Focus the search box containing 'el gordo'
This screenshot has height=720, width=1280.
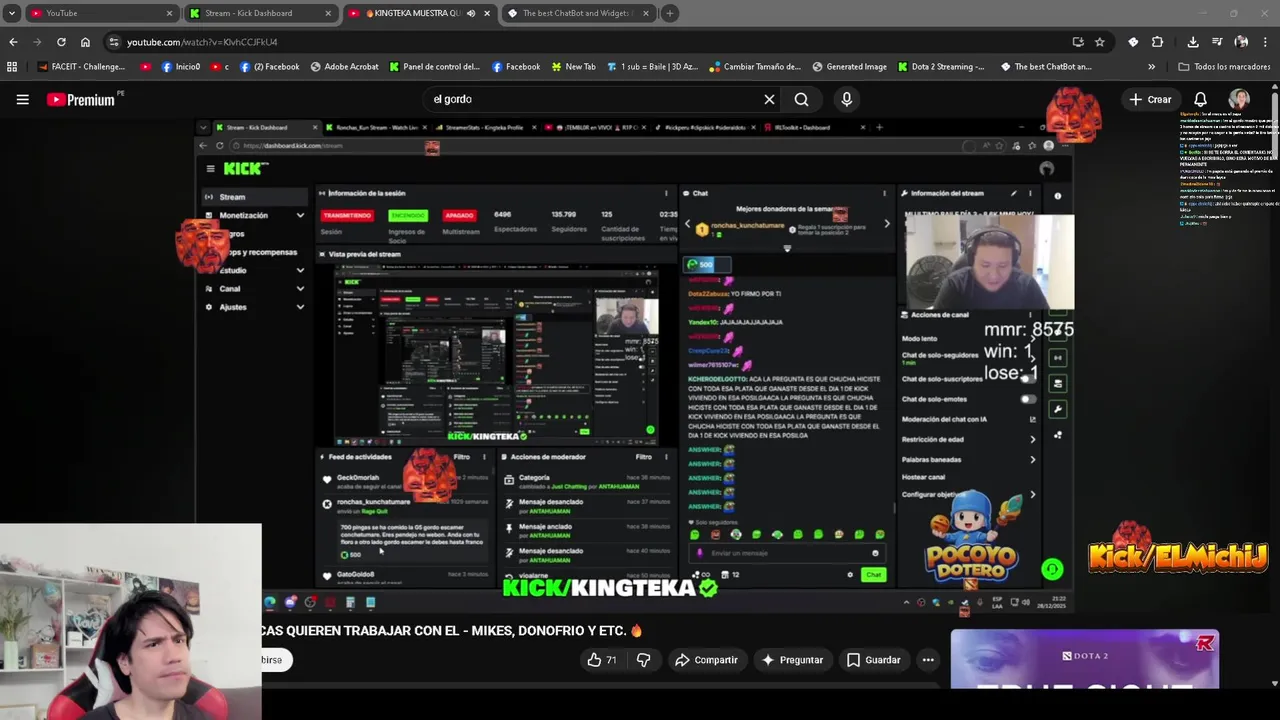pos(590,99)
